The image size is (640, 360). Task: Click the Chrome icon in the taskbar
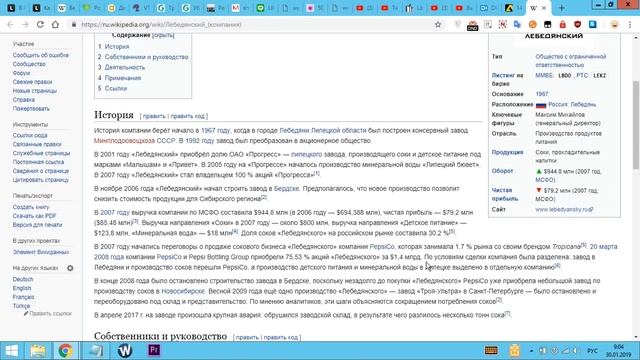coord(65,351)
